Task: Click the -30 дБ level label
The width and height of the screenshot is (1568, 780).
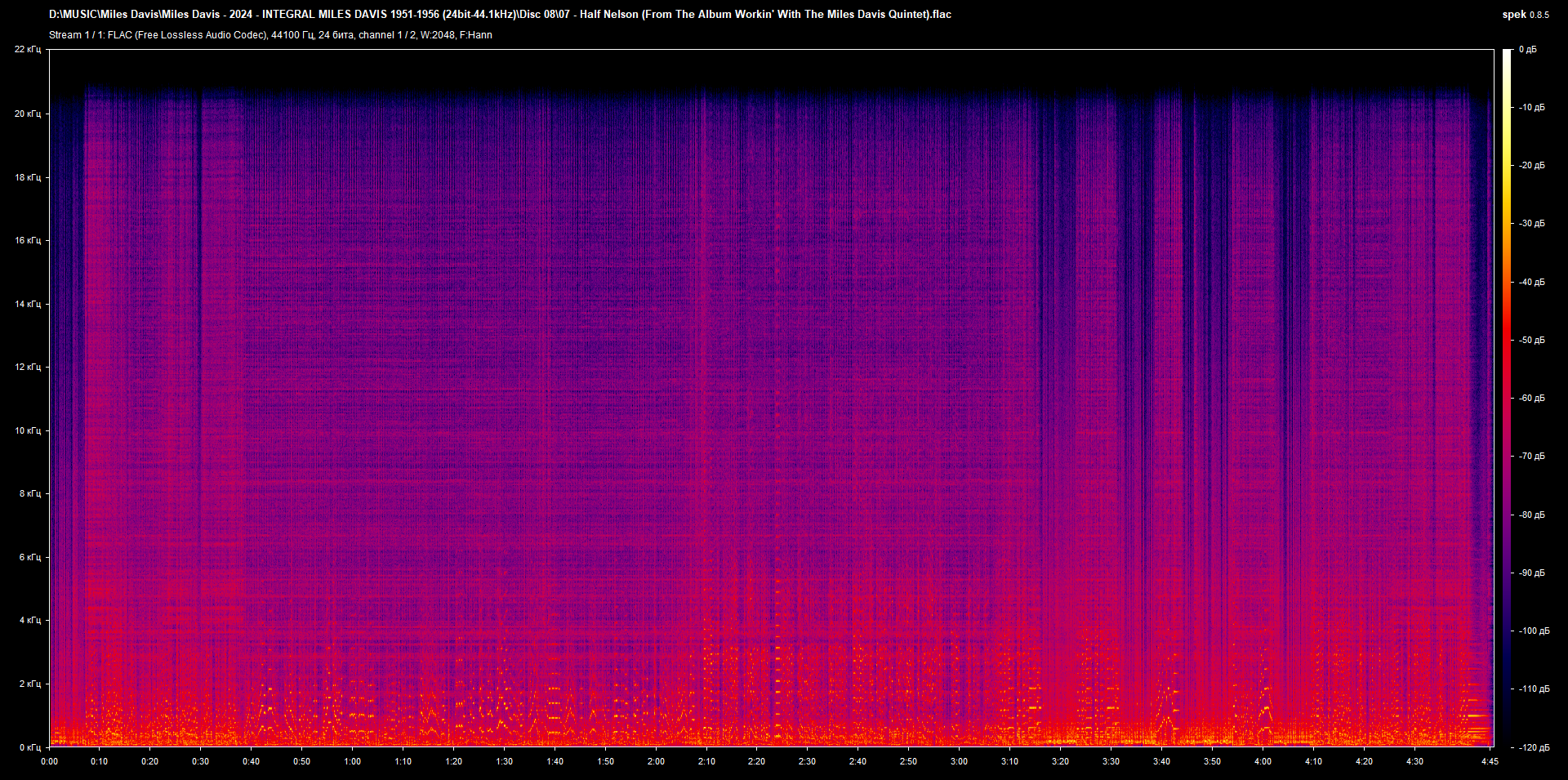Action: tap(1531, 223)
